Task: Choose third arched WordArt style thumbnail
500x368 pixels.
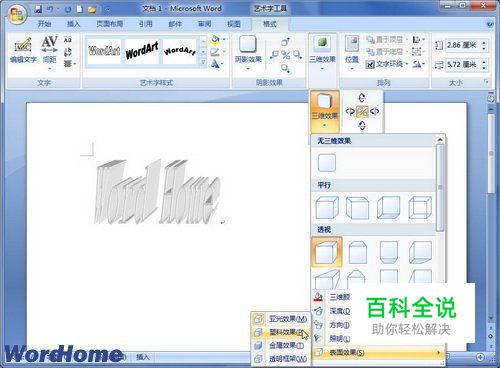Action: point(179,51)
